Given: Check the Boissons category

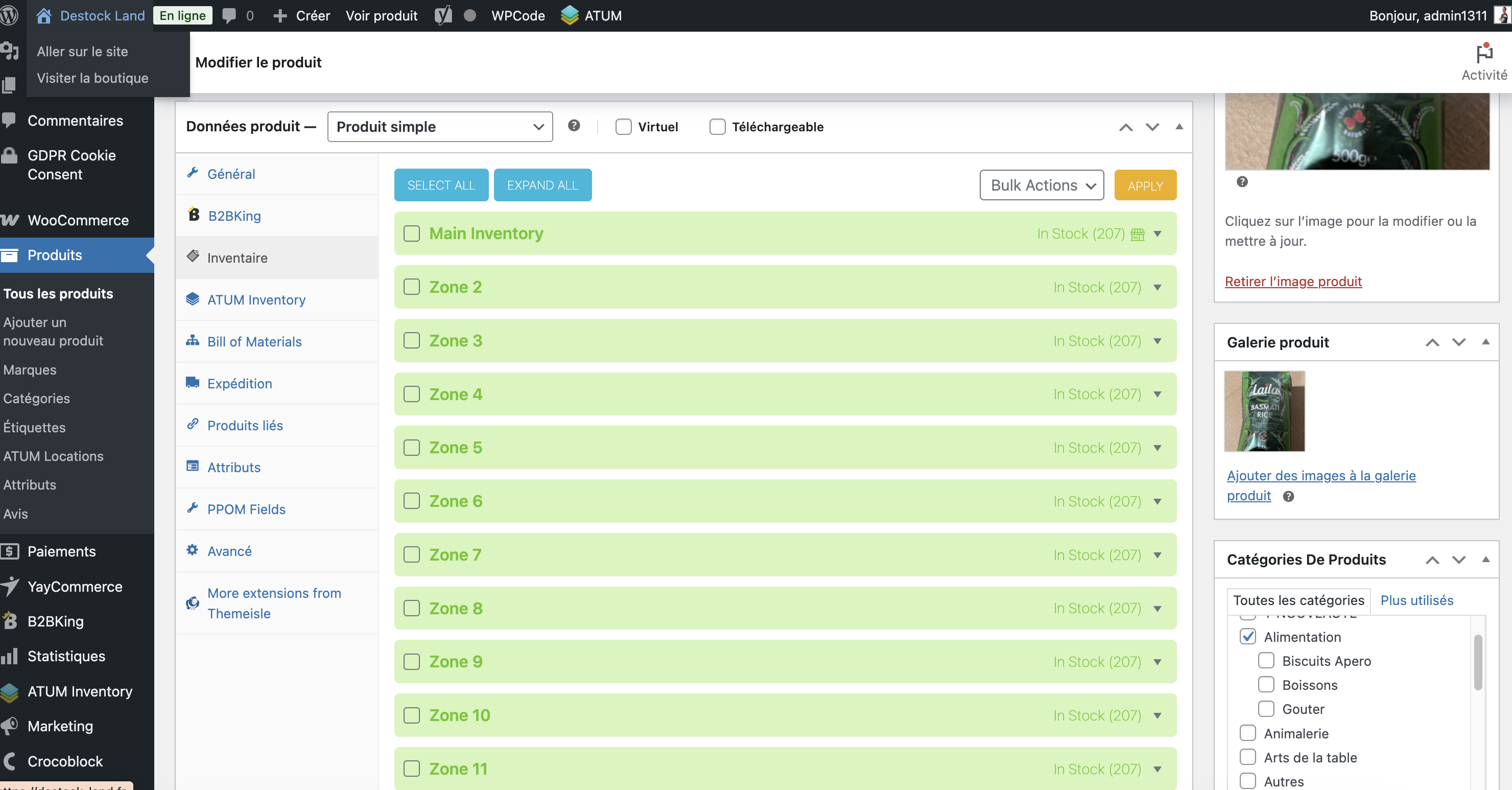Looking at the screenshot, I should pyautogui.click(x=1266, y=685).
